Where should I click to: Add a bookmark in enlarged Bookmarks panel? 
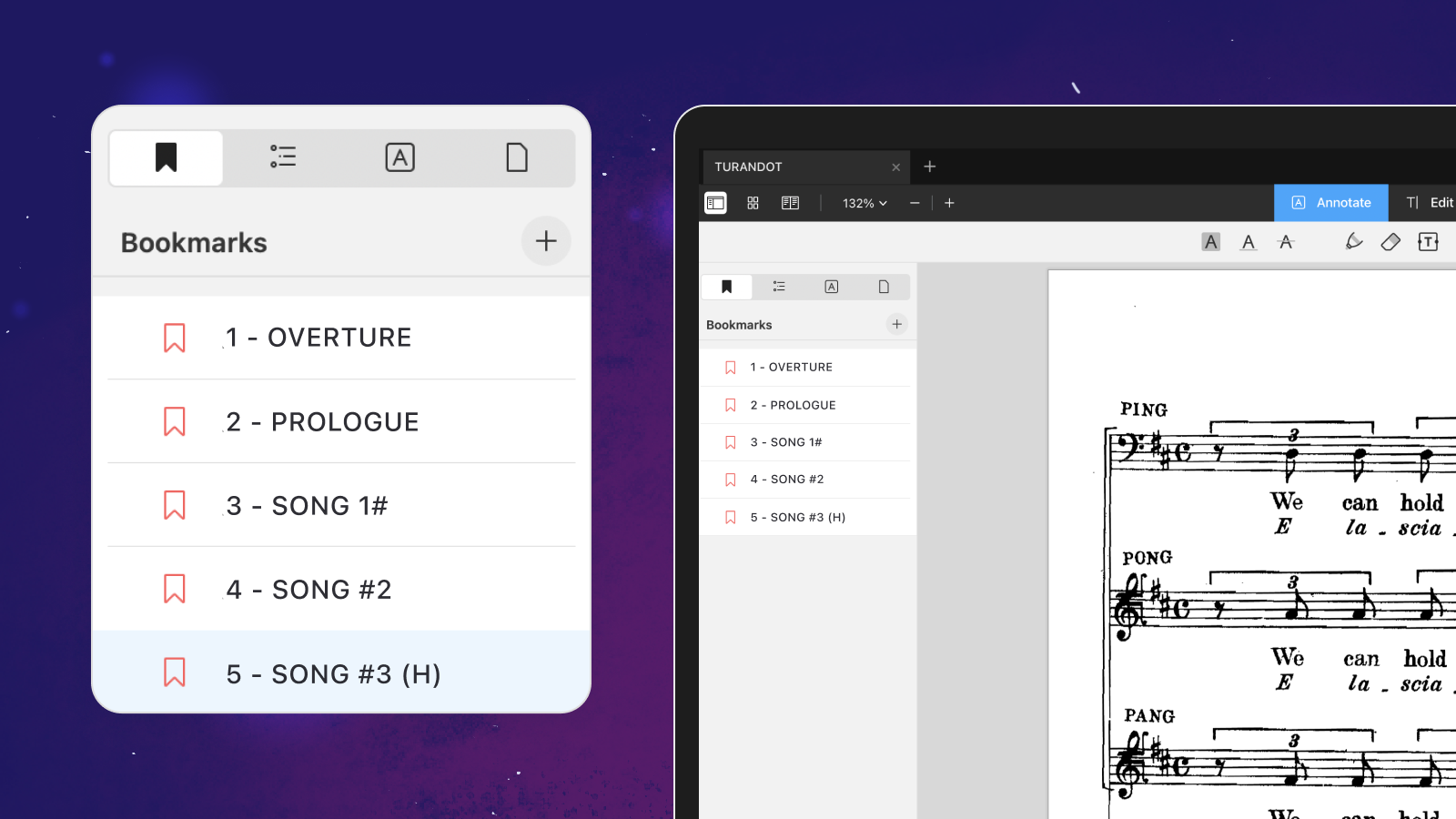click(546, 241)
